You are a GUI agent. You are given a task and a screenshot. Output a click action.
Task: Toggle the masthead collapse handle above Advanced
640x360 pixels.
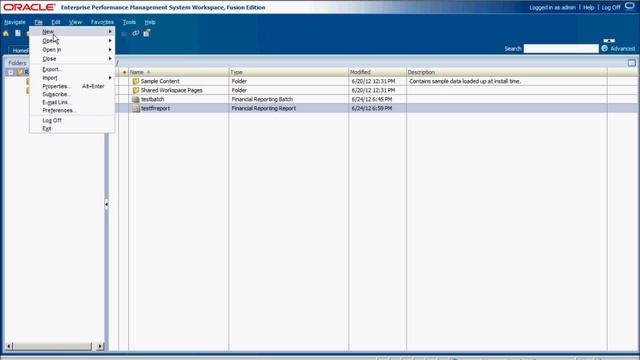pos(609,41)
